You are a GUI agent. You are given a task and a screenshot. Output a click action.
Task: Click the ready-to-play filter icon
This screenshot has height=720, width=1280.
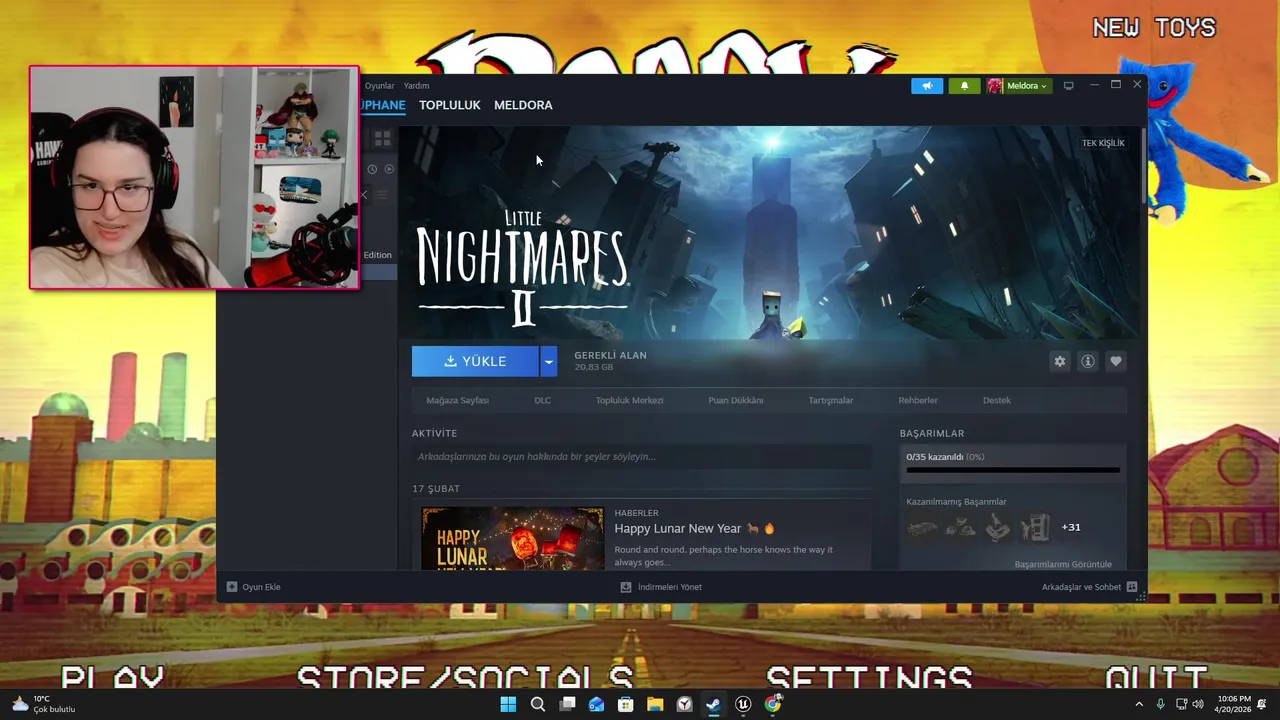tap(389, 169)
